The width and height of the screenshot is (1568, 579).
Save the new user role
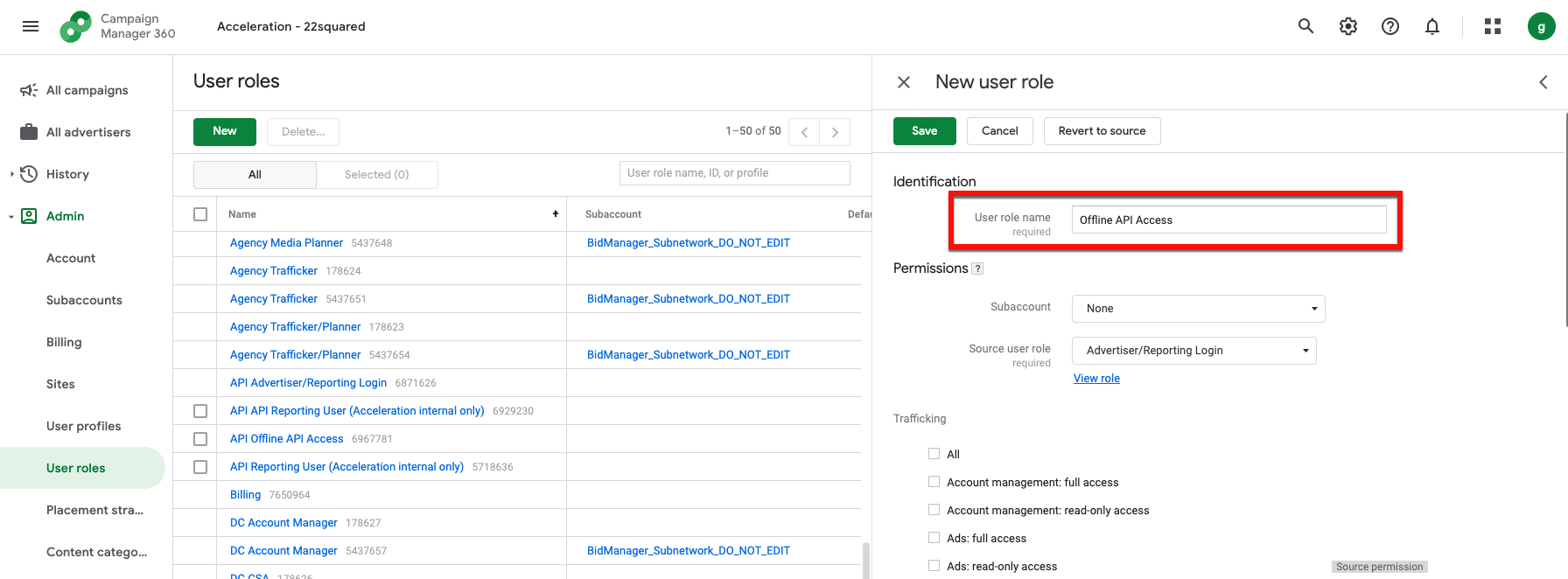pos(925,131)
